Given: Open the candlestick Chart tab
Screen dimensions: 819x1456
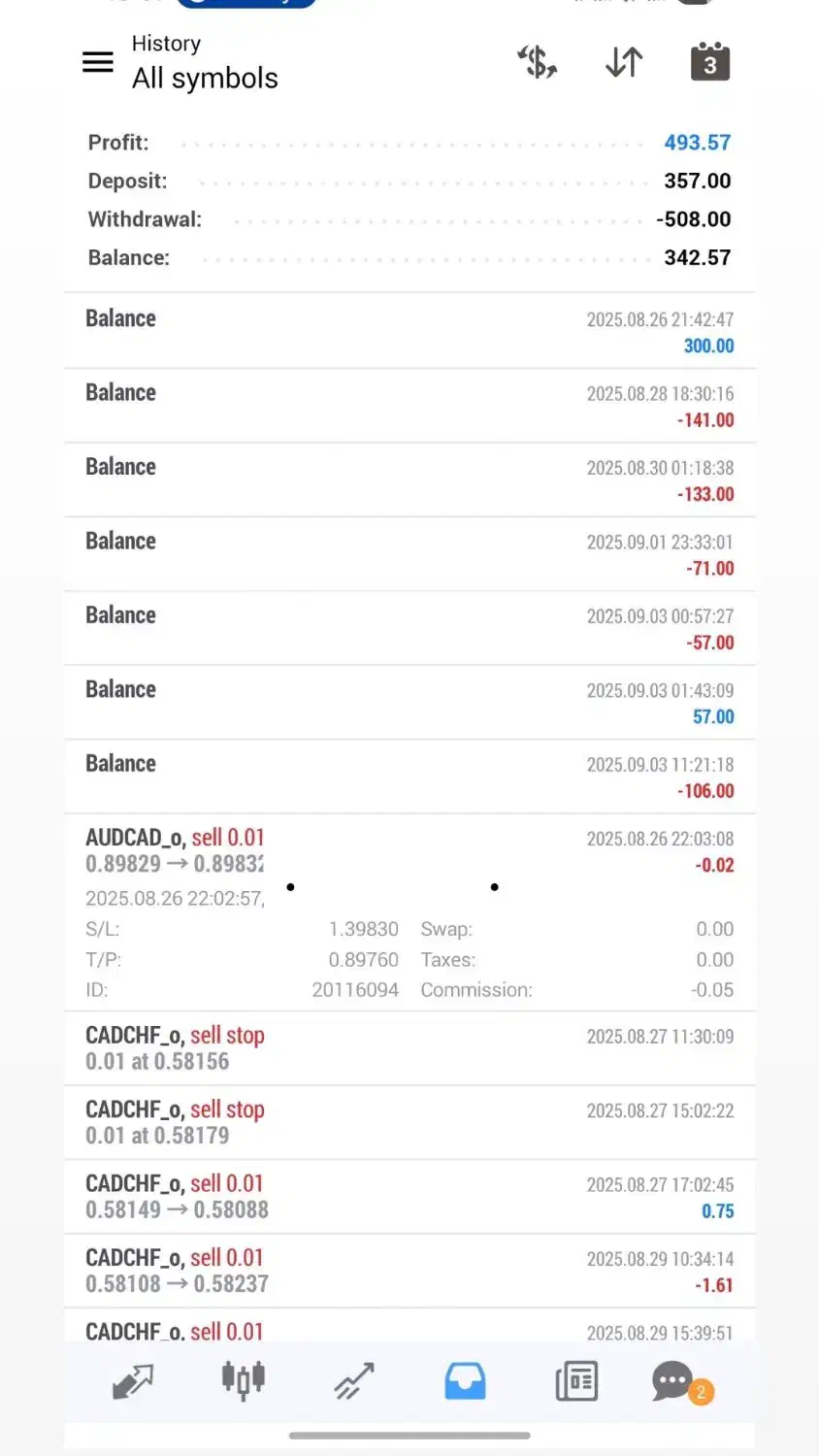Looking at the screenshot, I should point(244,1380).
